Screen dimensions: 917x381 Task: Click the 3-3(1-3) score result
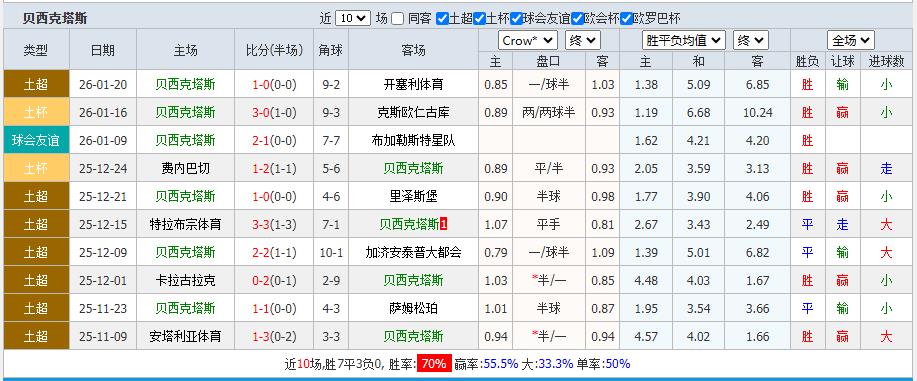[274, 224]
